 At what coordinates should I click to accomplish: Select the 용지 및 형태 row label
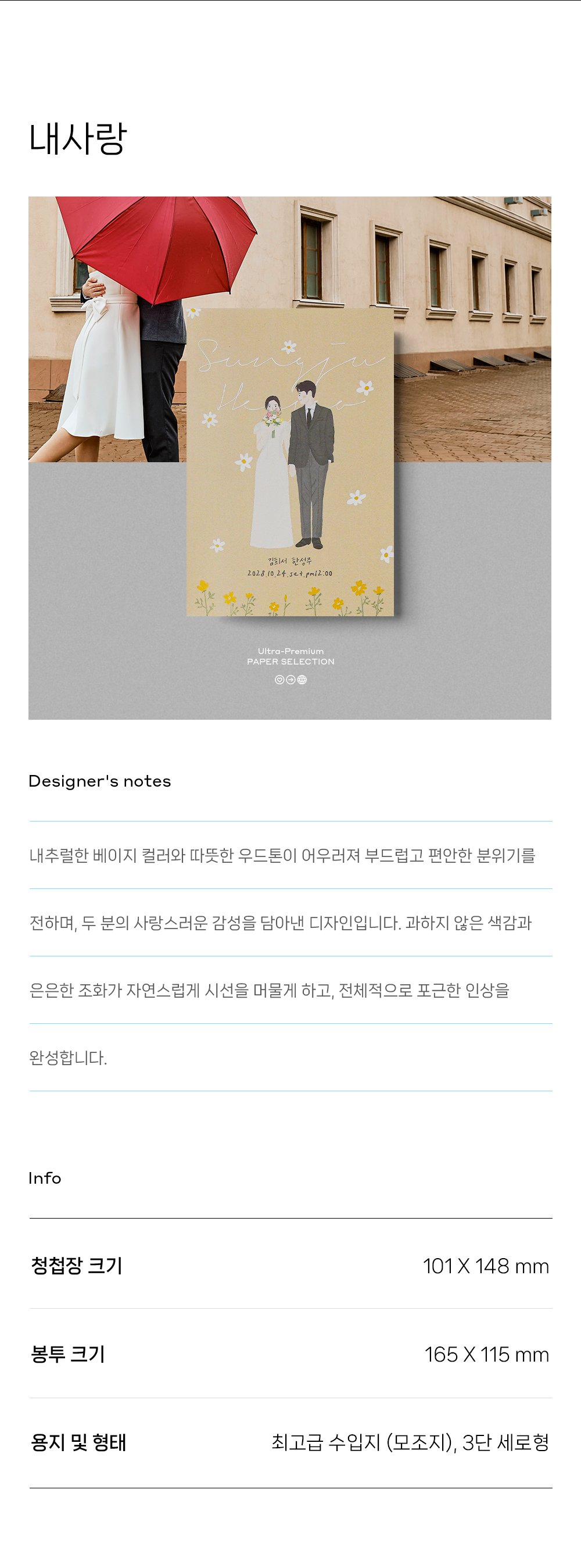(78, 1442)
